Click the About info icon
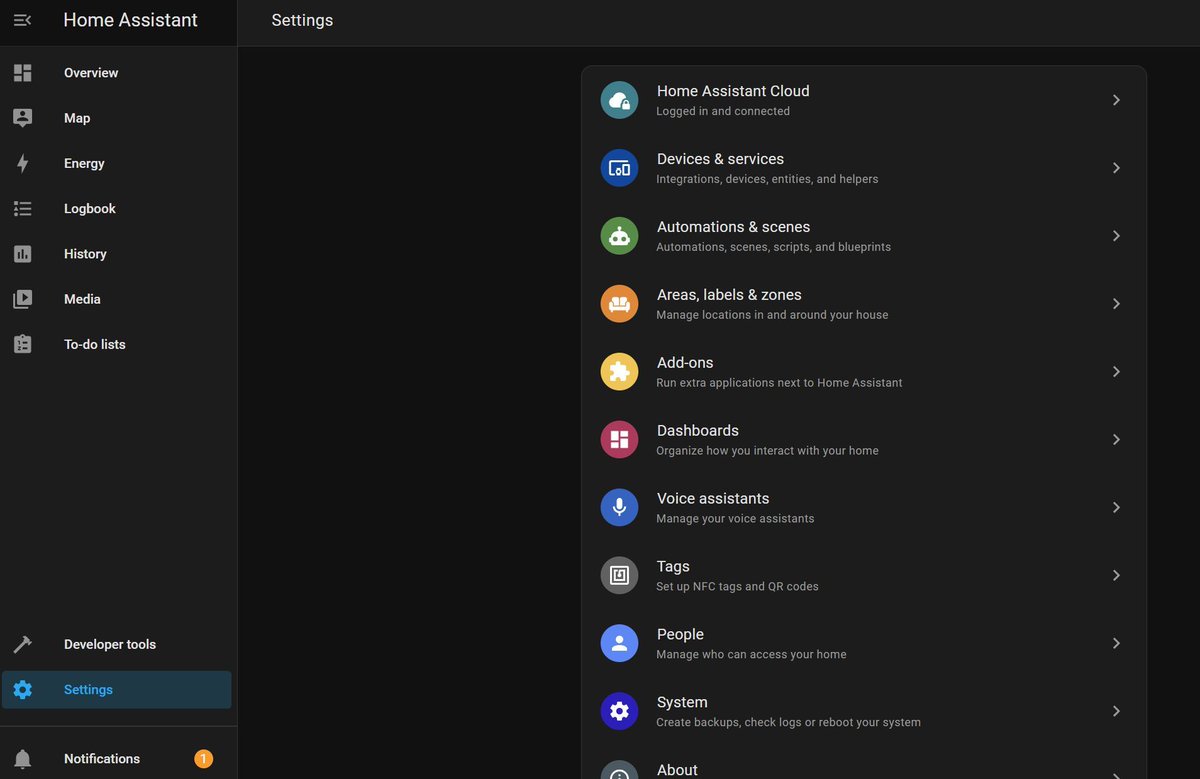This screenshot has height=779, width=1200. pyautogui.click(x=619, y=770)
